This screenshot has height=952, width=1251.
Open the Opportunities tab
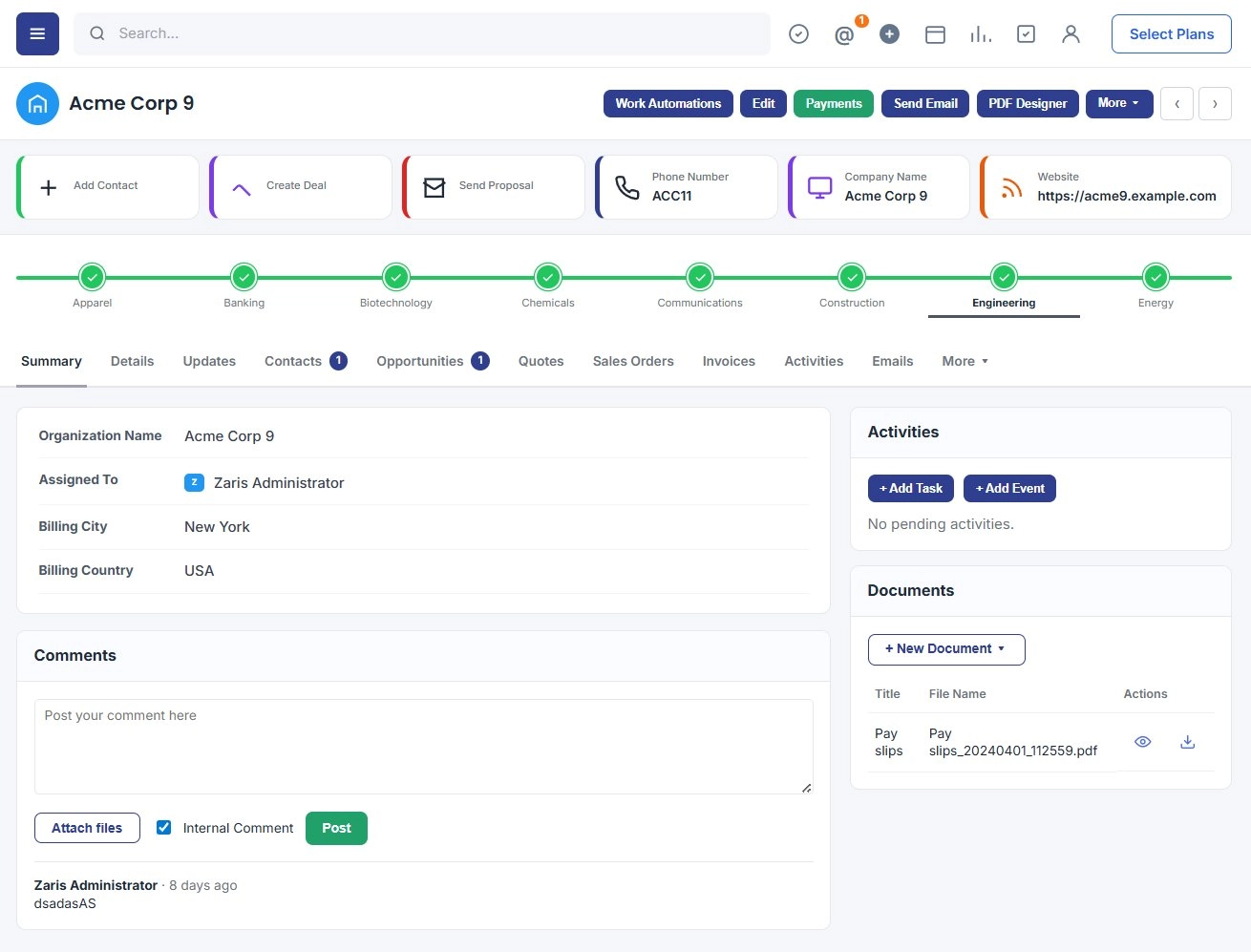[433, 361]
